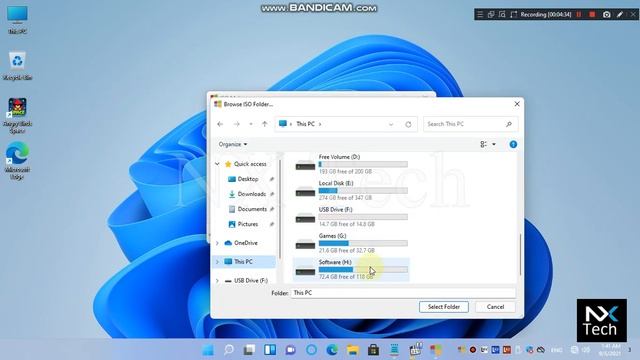The image size is (640, 360).
Task: Open the Organize menu
Action: click(x=233, y=144)
